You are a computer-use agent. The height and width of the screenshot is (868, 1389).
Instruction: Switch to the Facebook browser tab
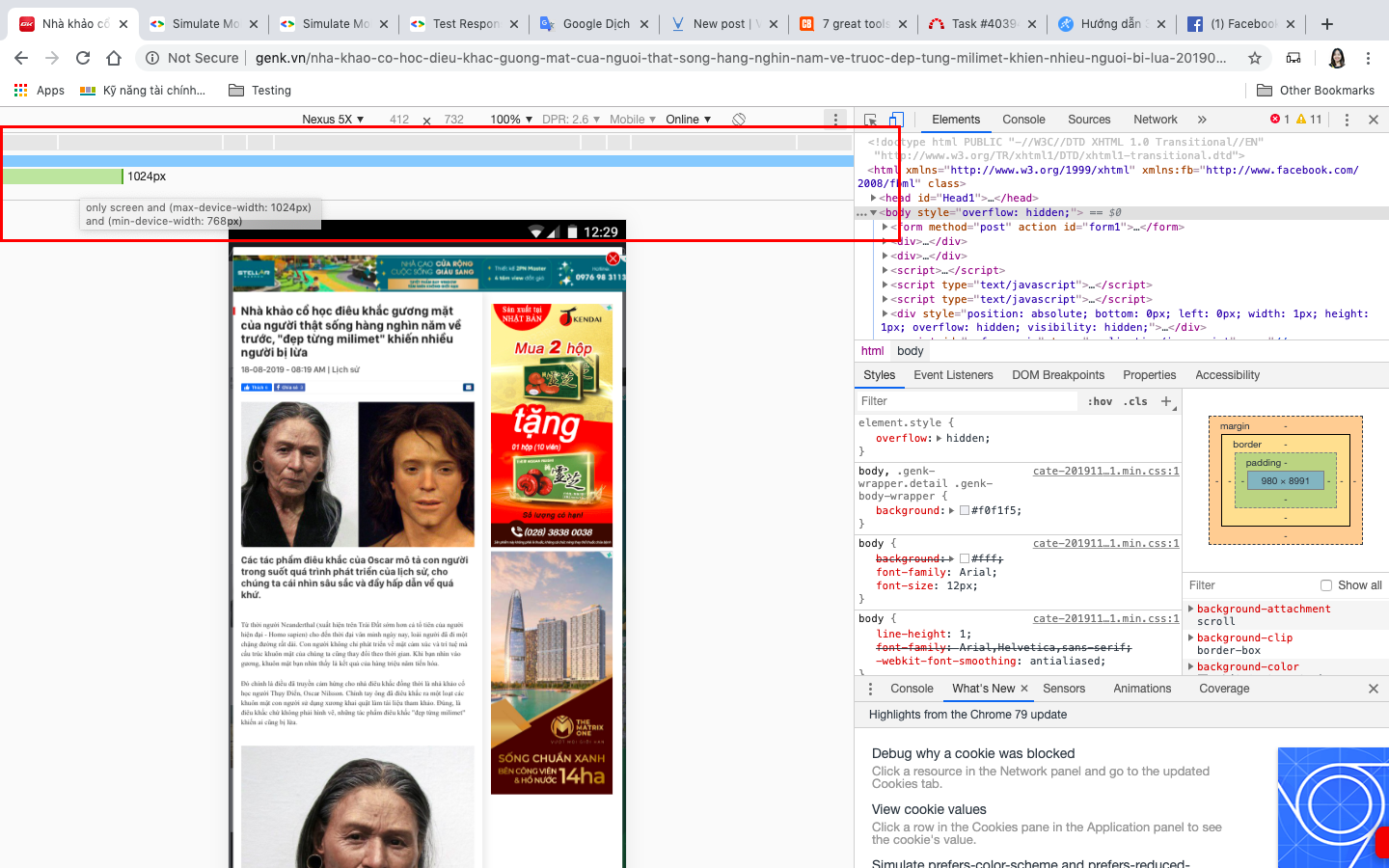pyautogui.click(x=1242, y=24)
